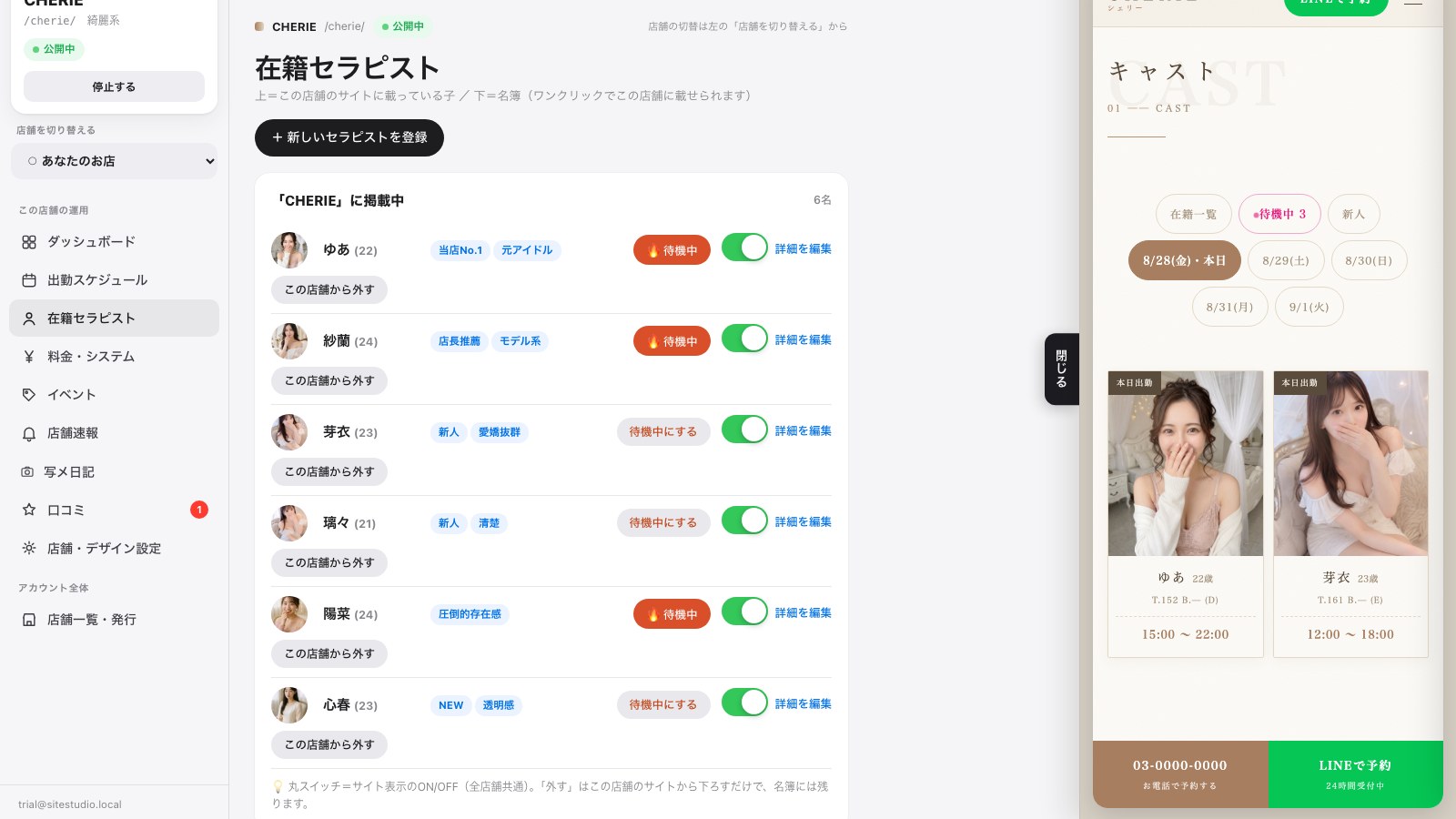The height and width of the screenshot is (819, 1456).
Task: Select 在籍一覧 filter in preview
Action: (x=1194, y=214)
